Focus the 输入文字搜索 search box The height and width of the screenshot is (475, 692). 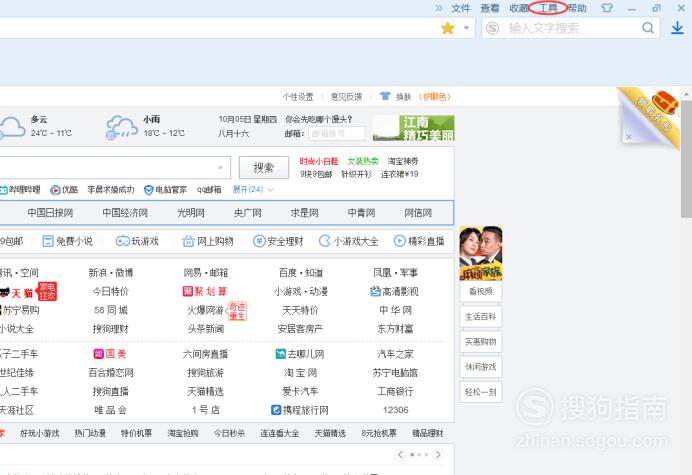570,28
